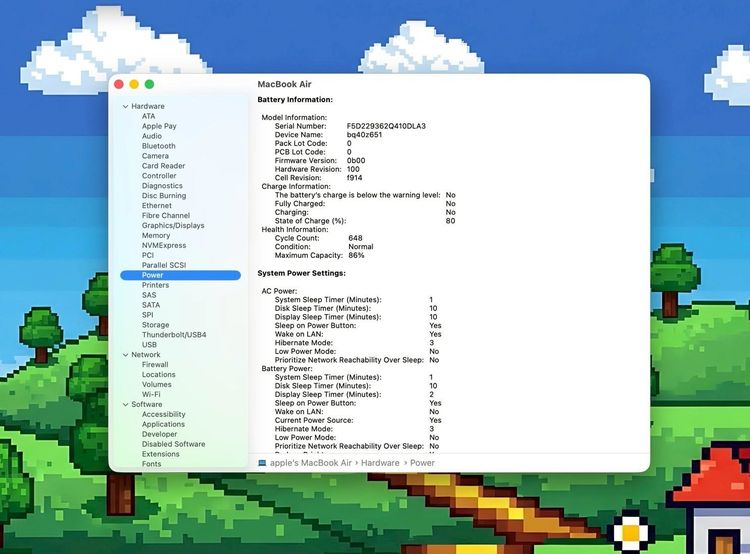750x554 pixels.
Task: Collapse the Software section chevron
Action: point(125,404)
